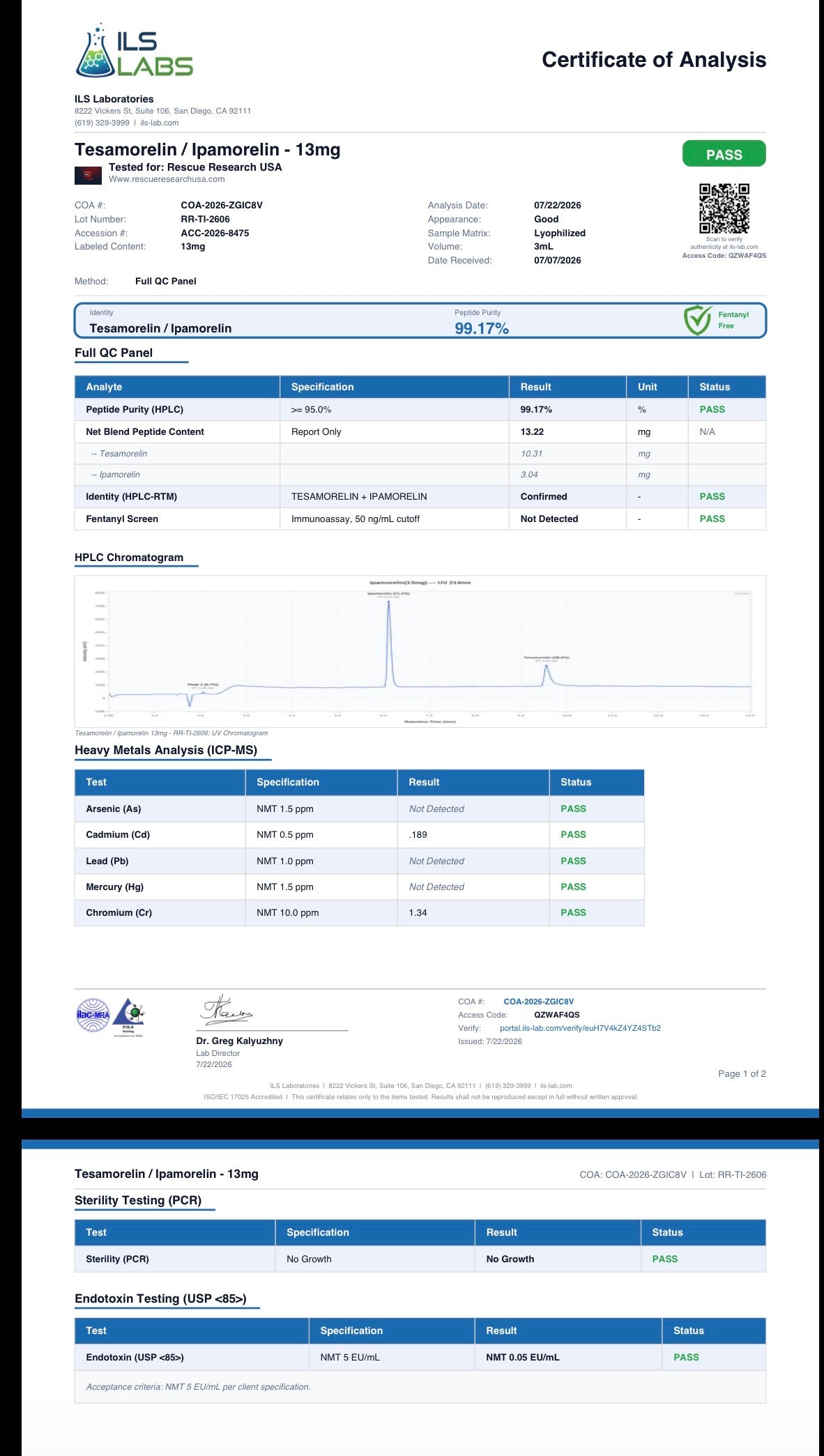Click the Rescue Research USA logo thumbnail
The image size is (824, 1456).
coord(88,175)
